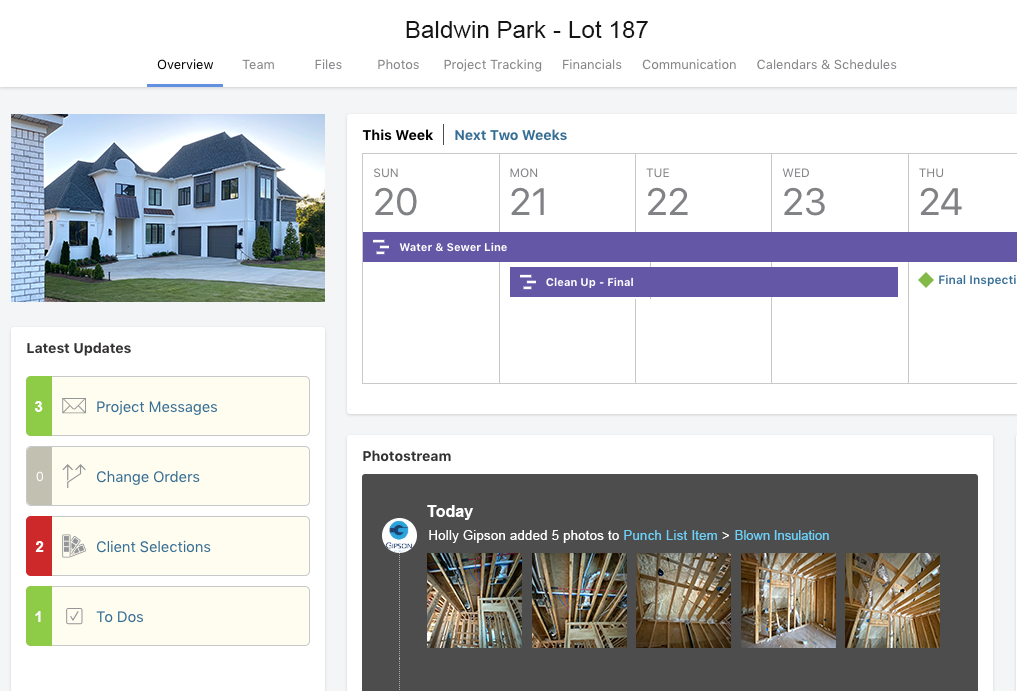View the last Photostream thumbnail

click(x=892, y=600)
